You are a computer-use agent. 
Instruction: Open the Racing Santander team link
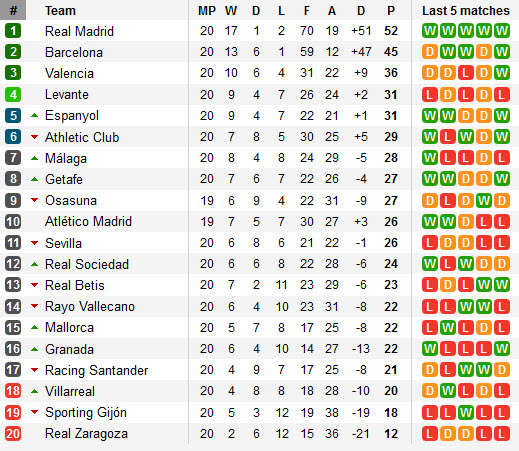[x=96, y=370]
